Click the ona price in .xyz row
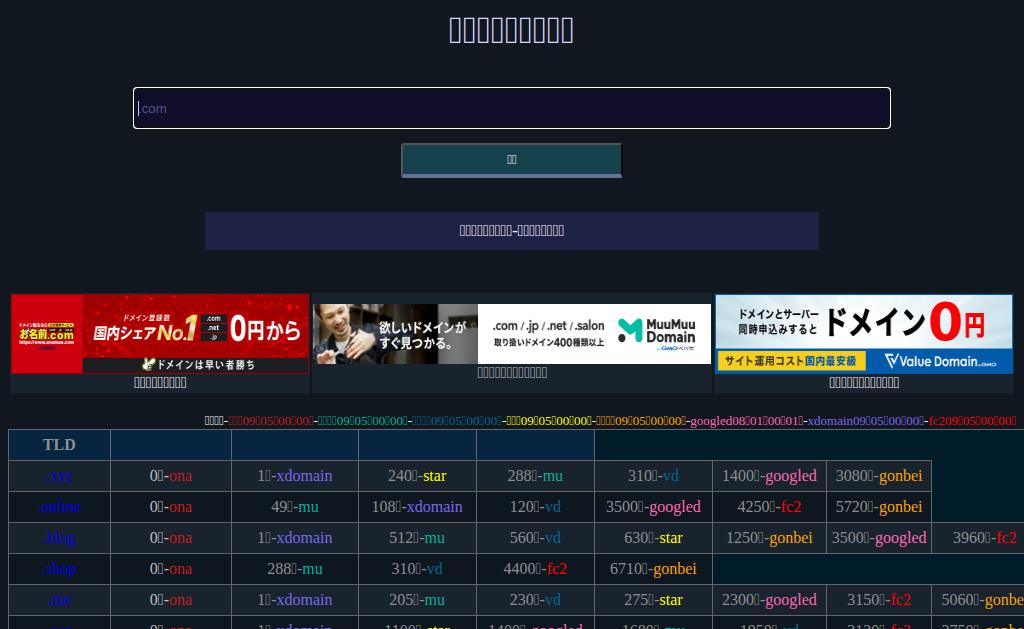Screen dimensions: 1024x629 coord(171,476)
